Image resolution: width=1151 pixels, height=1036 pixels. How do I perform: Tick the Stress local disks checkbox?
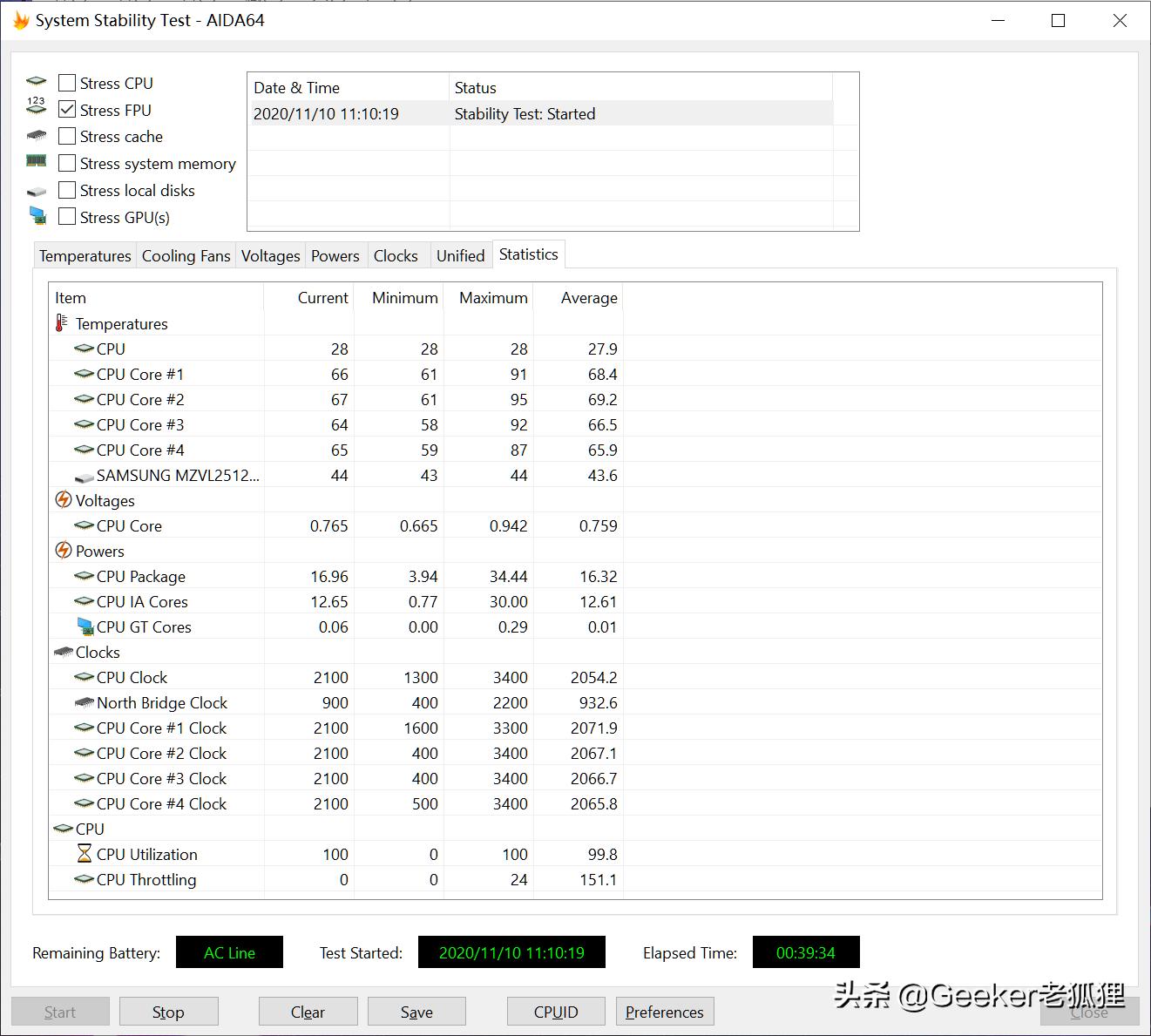click(x=67, y=190)
